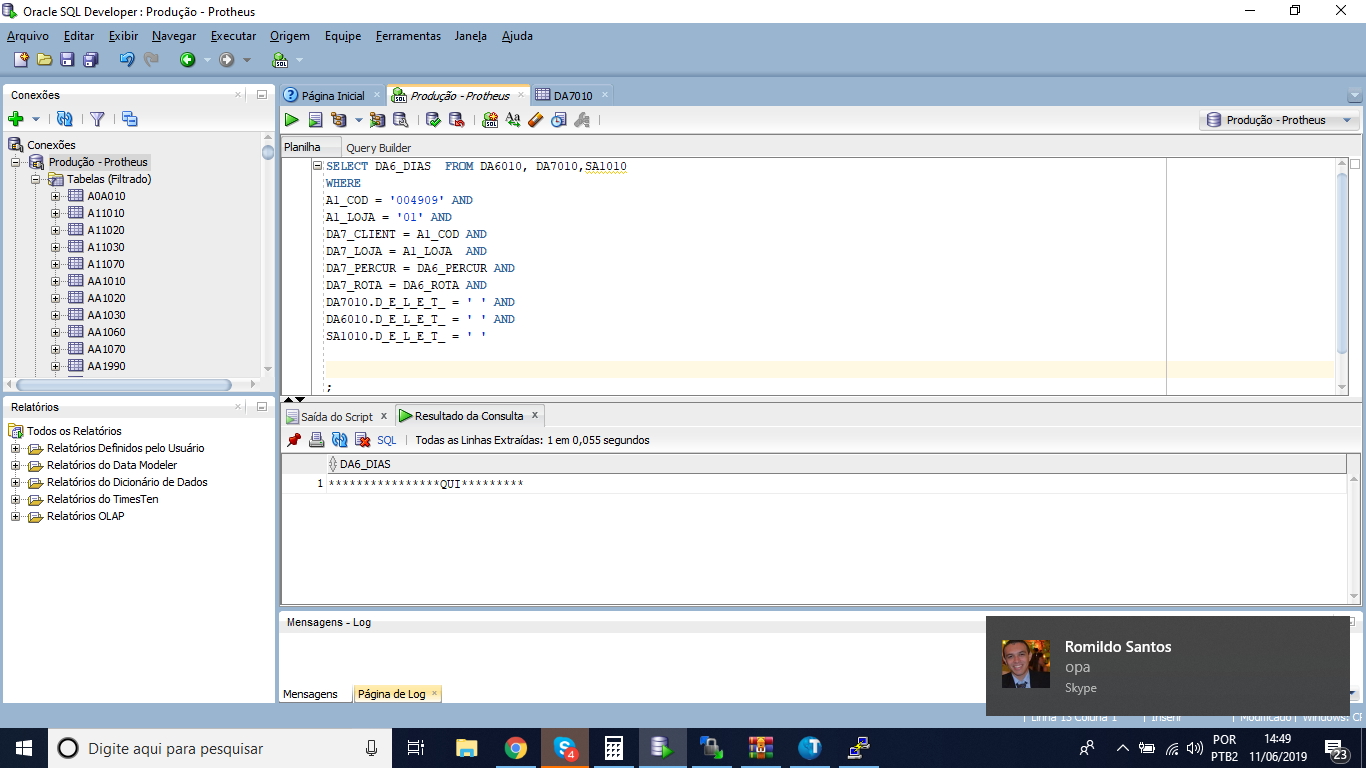Open the Skype notification from Romildo Santos

[1167, 665]
